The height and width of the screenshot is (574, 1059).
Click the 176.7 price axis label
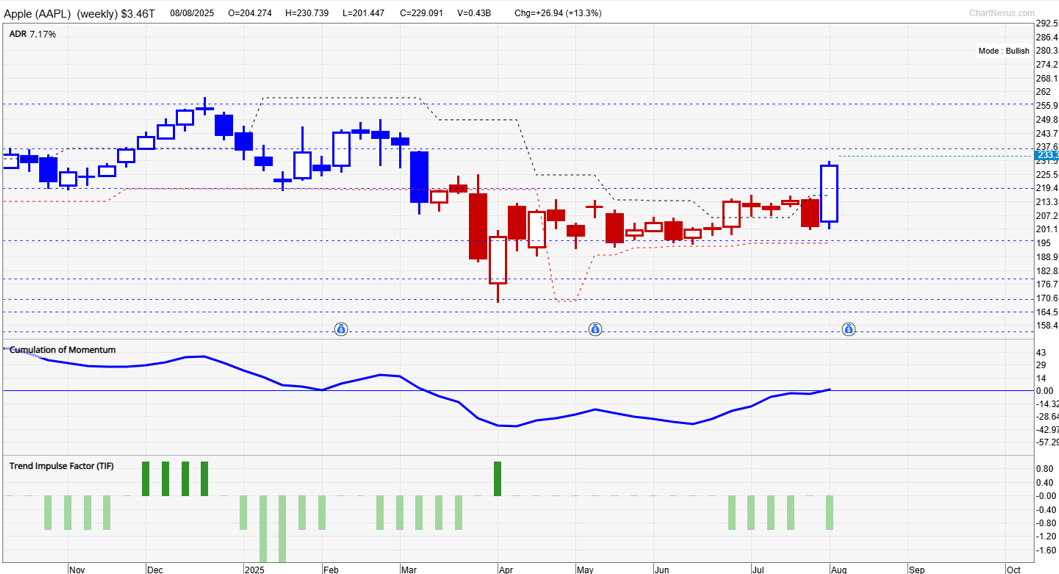tap(1047, 284)
